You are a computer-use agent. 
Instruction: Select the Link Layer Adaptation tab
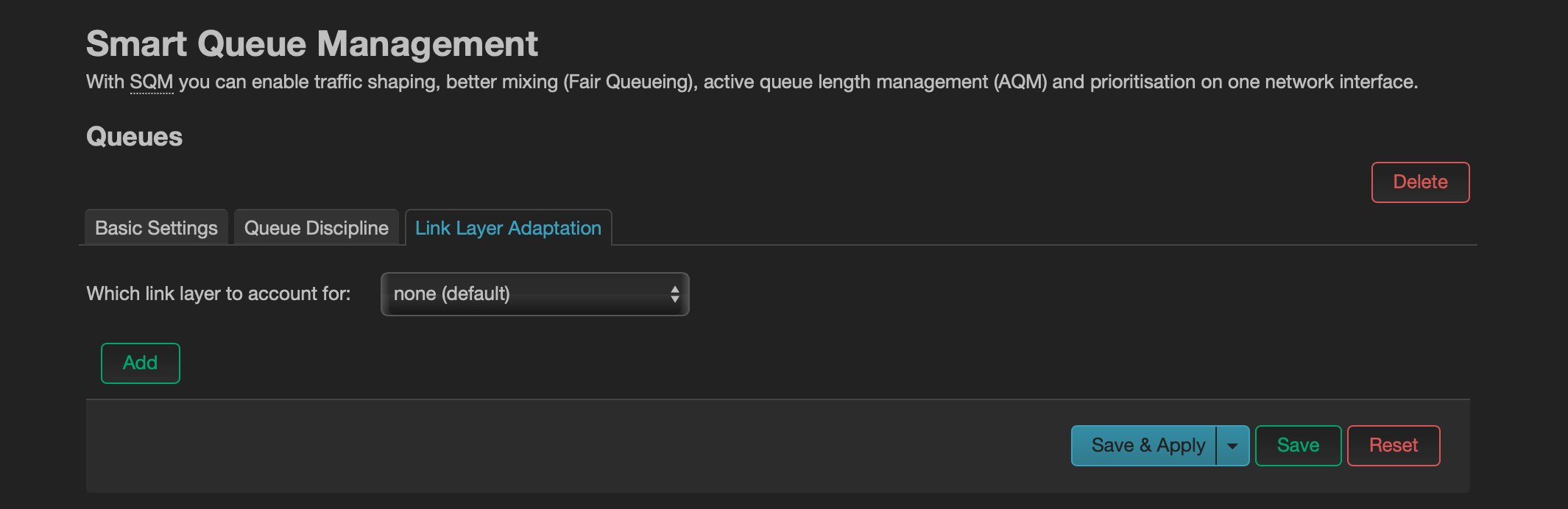tap(508, 228)
